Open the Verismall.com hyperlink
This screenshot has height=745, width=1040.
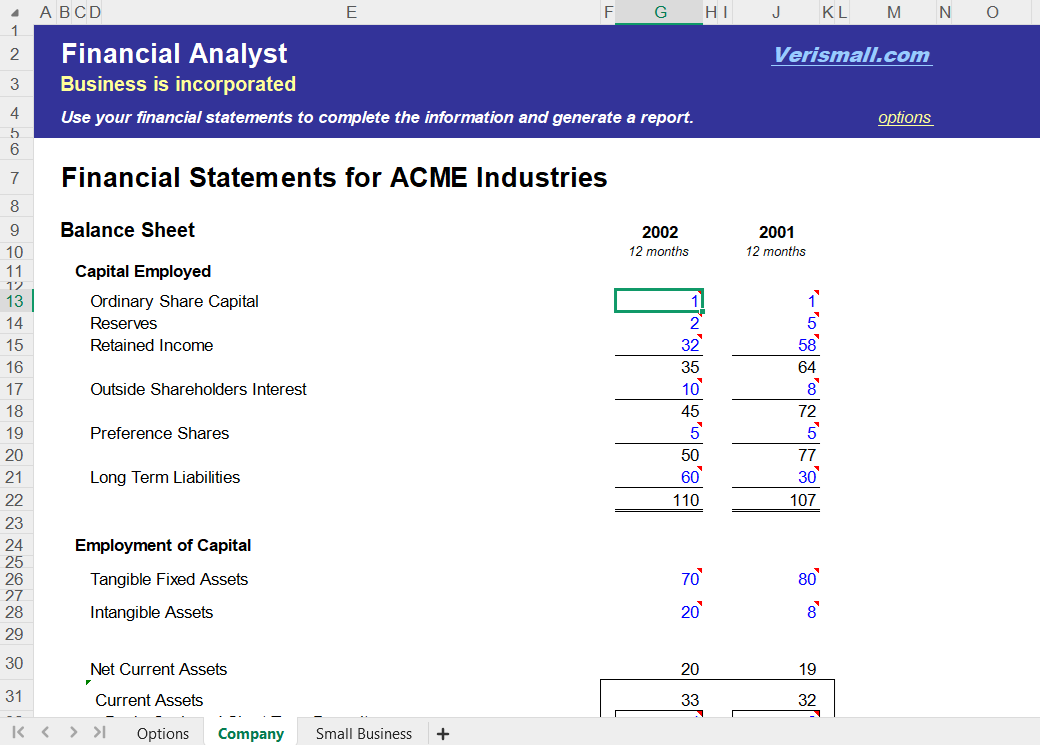coord(851,55)
